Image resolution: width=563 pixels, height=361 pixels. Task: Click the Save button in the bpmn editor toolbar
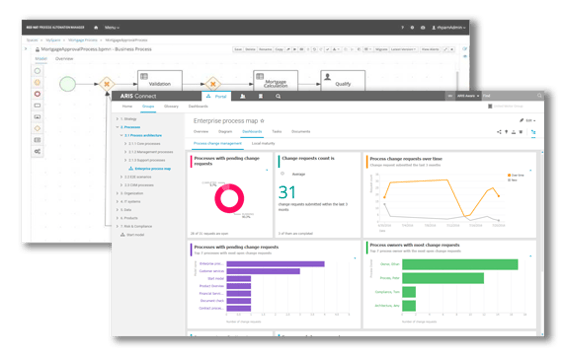tap(238, 49)
